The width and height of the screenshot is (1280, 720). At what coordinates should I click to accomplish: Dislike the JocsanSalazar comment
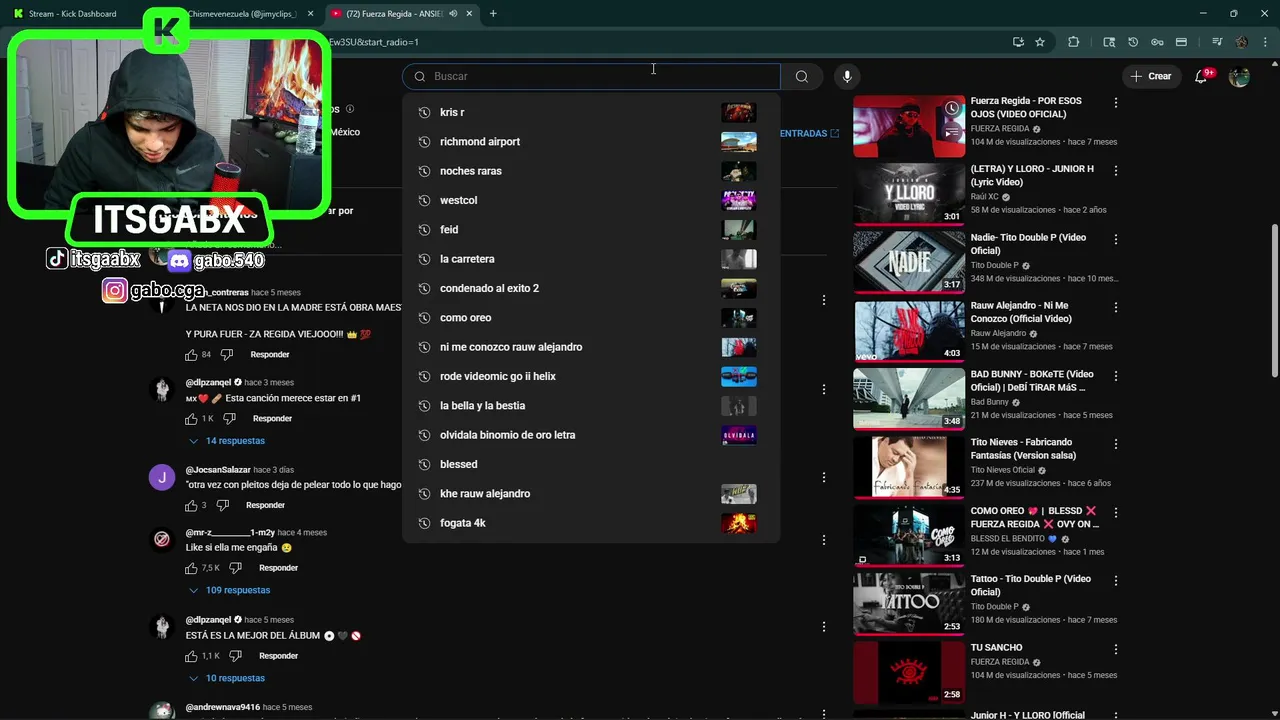click(222, 506)
